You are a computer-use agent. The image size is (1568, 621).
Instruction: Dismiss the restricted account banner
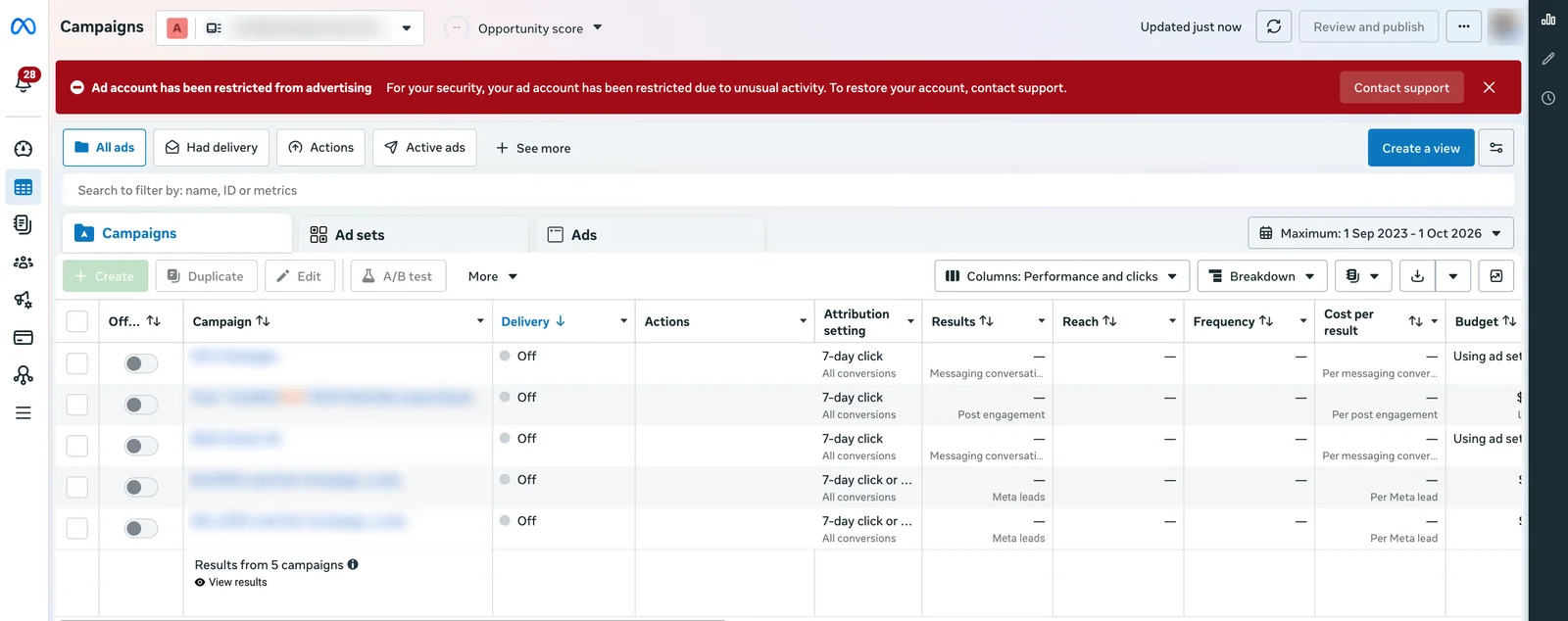coord(1489,87)
